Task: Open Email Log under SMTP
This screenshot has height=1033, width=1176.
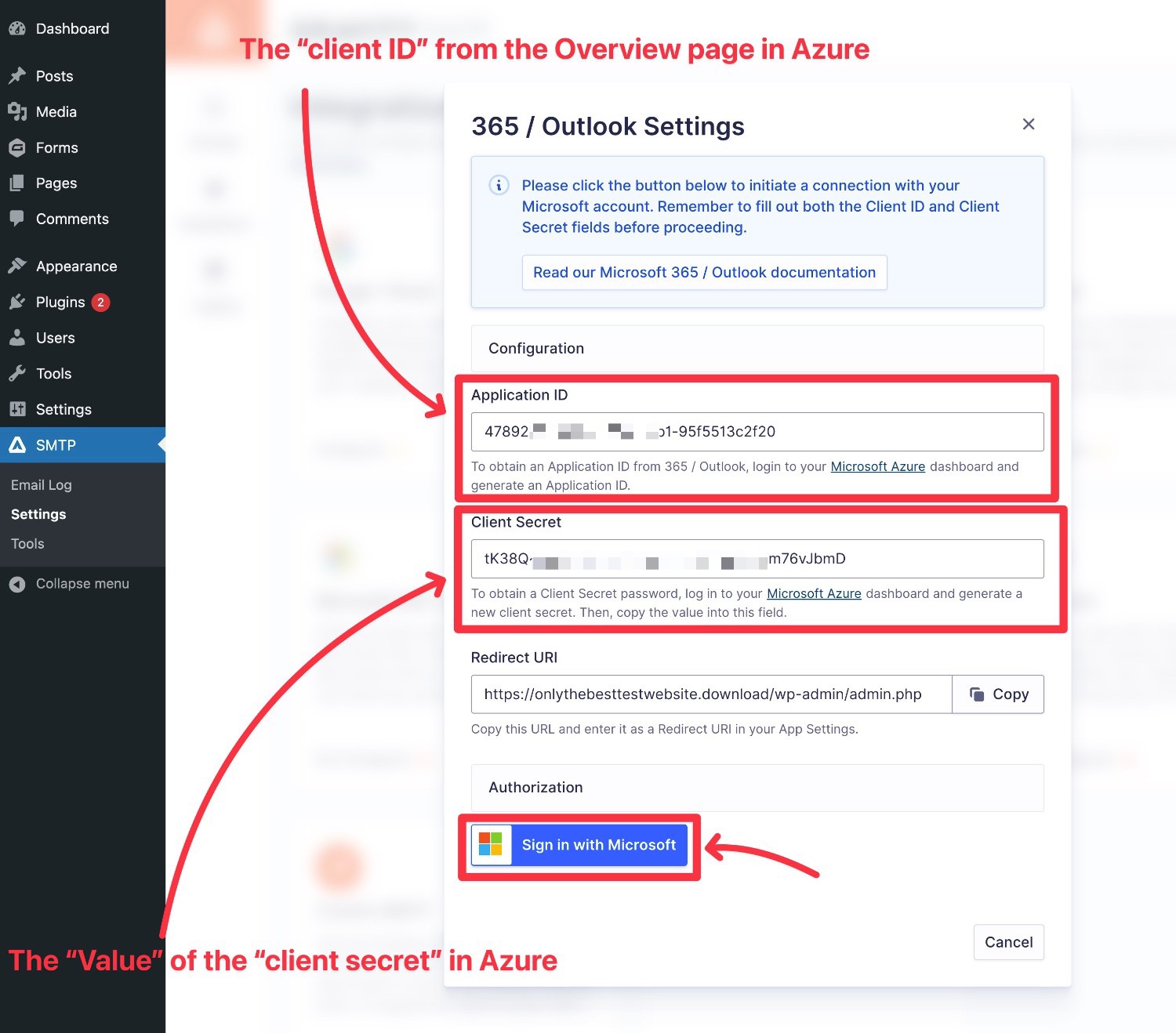Action: pos(42,485)
